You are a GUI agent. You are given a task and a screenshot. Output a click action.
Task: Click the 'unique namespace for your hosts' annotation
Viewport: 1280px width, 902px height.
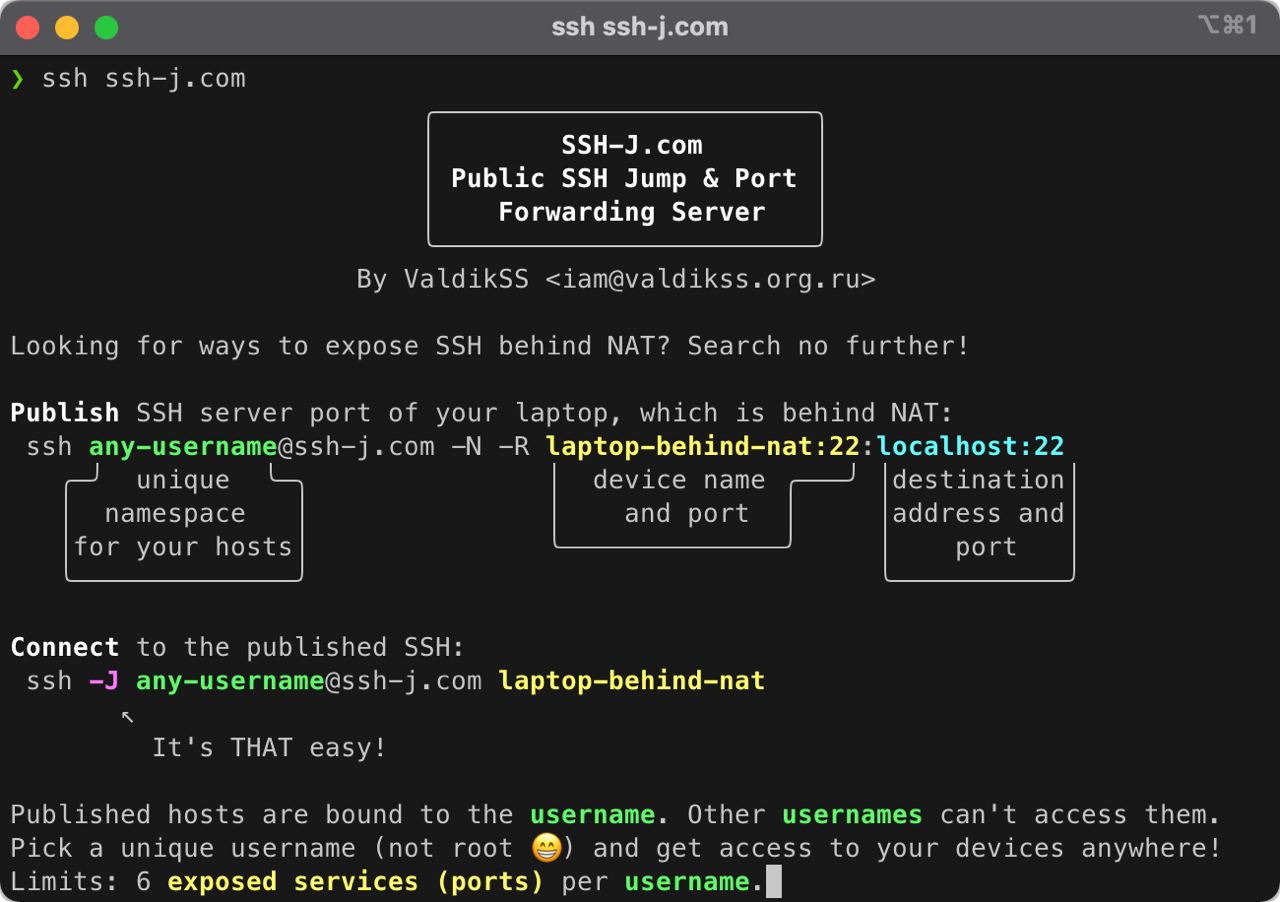pos(183,514)
